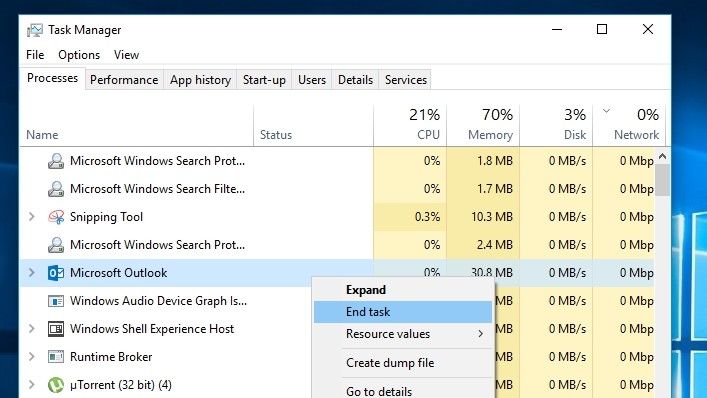Select the Snipping Tool row name
Viewport: 707px width, 398px height.
[106, 217]
